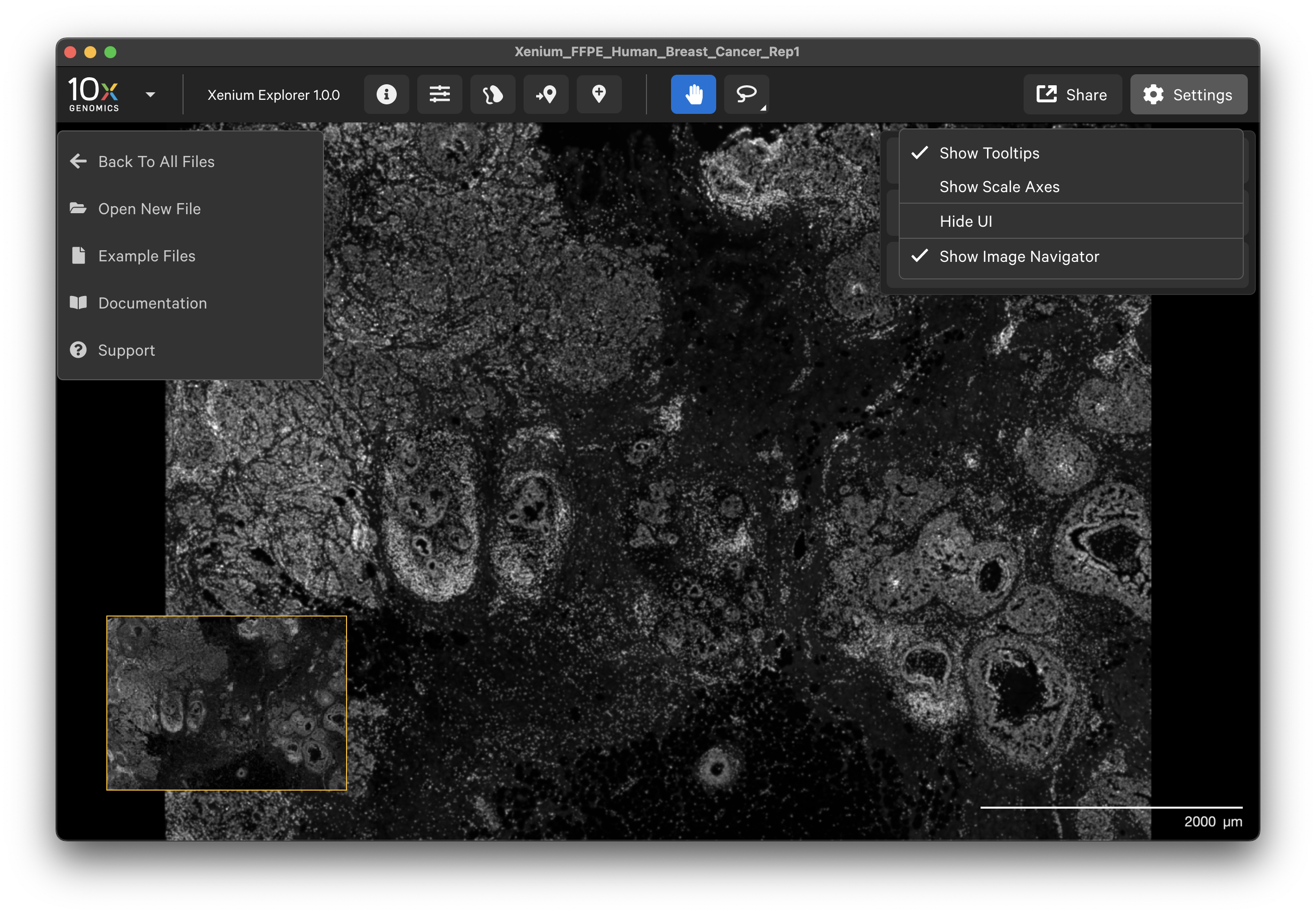Select the hand pan tool

pyautogui.click(x=694, y=94)
